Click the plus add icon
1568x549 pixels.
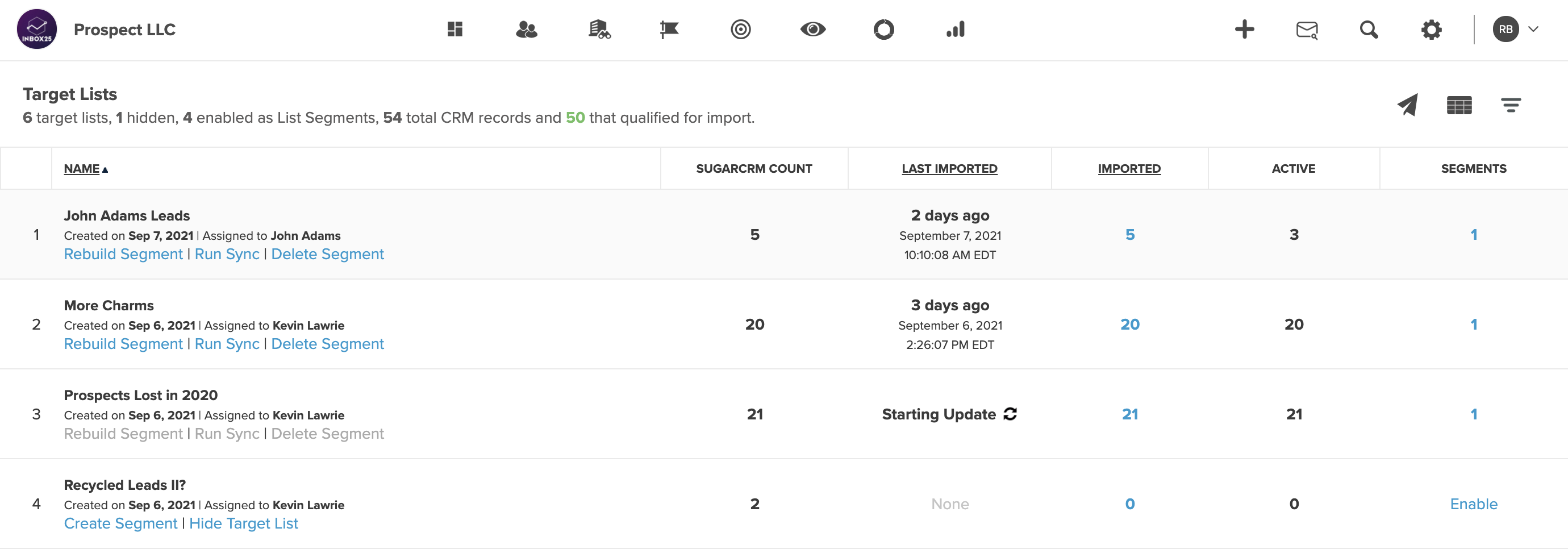point(1244,29)
